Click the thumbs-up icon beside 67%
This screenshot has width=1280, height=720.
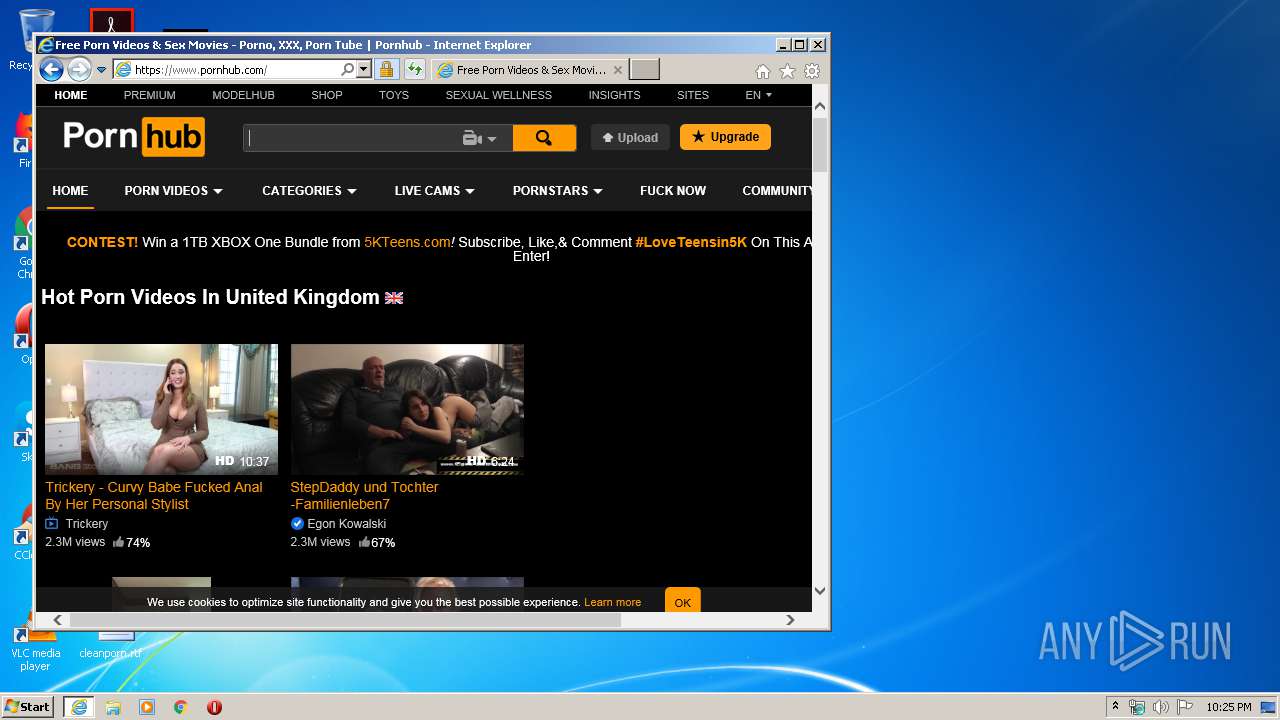pos(364,542)
